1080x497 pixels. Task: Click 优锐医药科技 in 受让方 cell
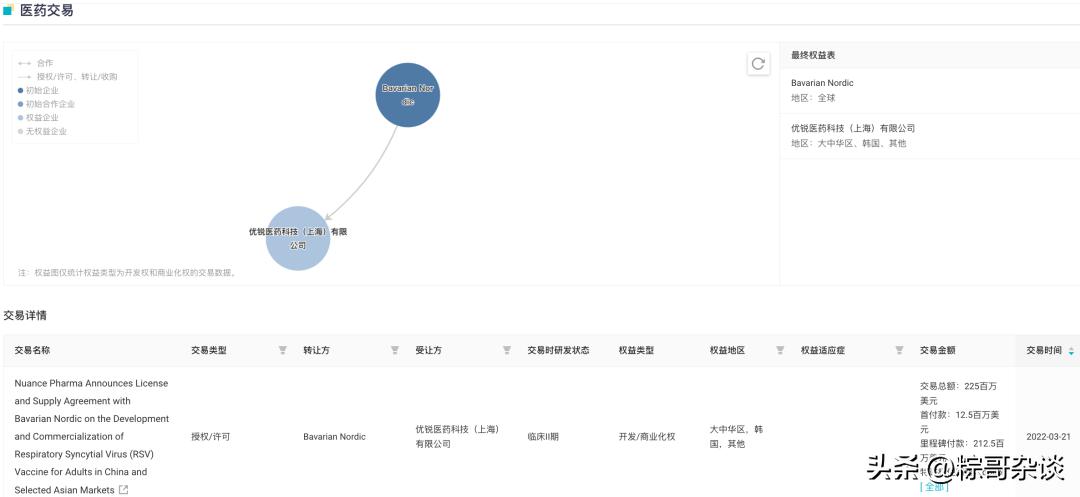pyautogui.click(x=457, y=436)
